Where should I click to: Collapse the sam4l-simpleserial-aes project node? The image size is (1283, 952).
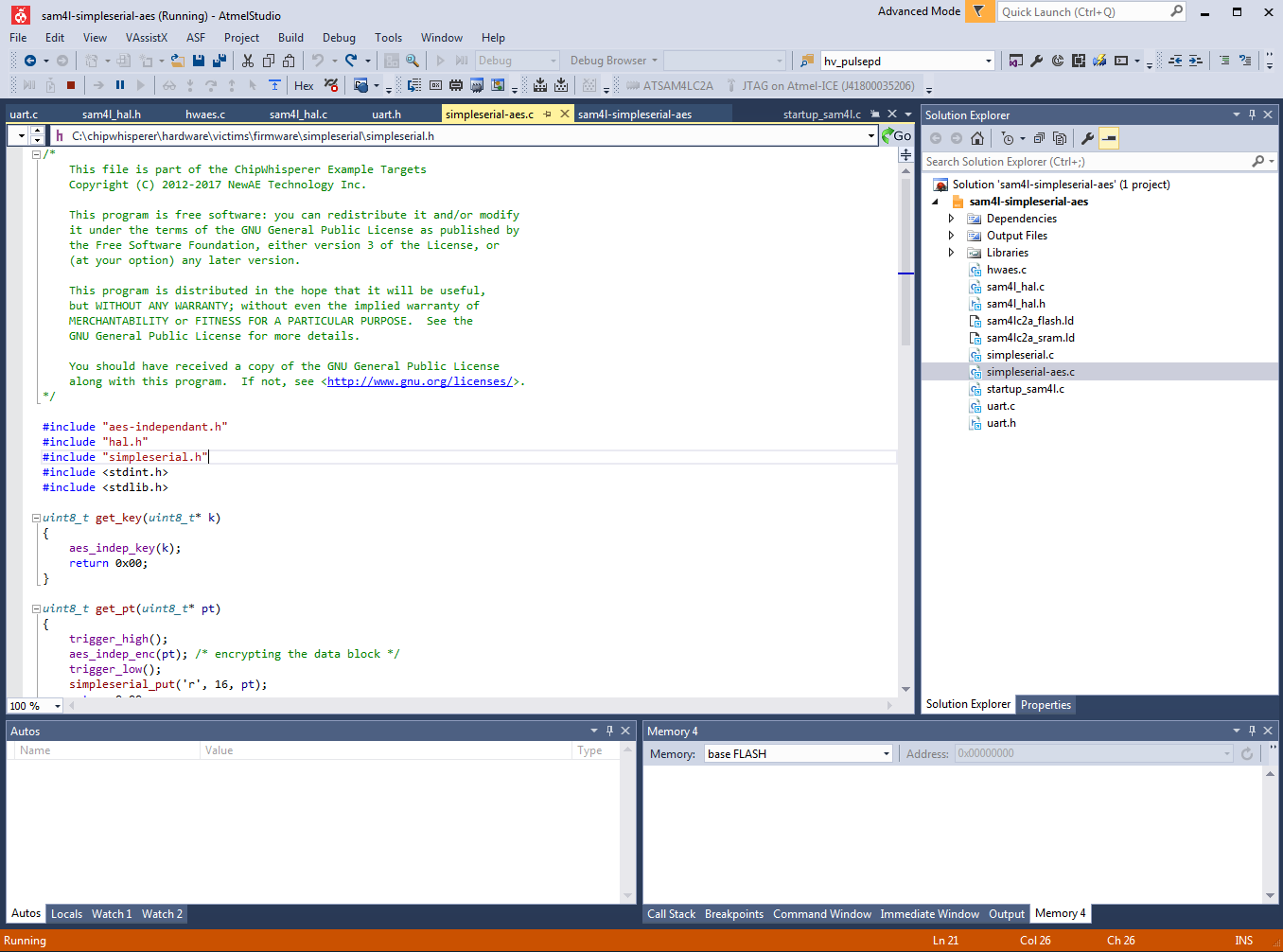(x=936, y=202)
